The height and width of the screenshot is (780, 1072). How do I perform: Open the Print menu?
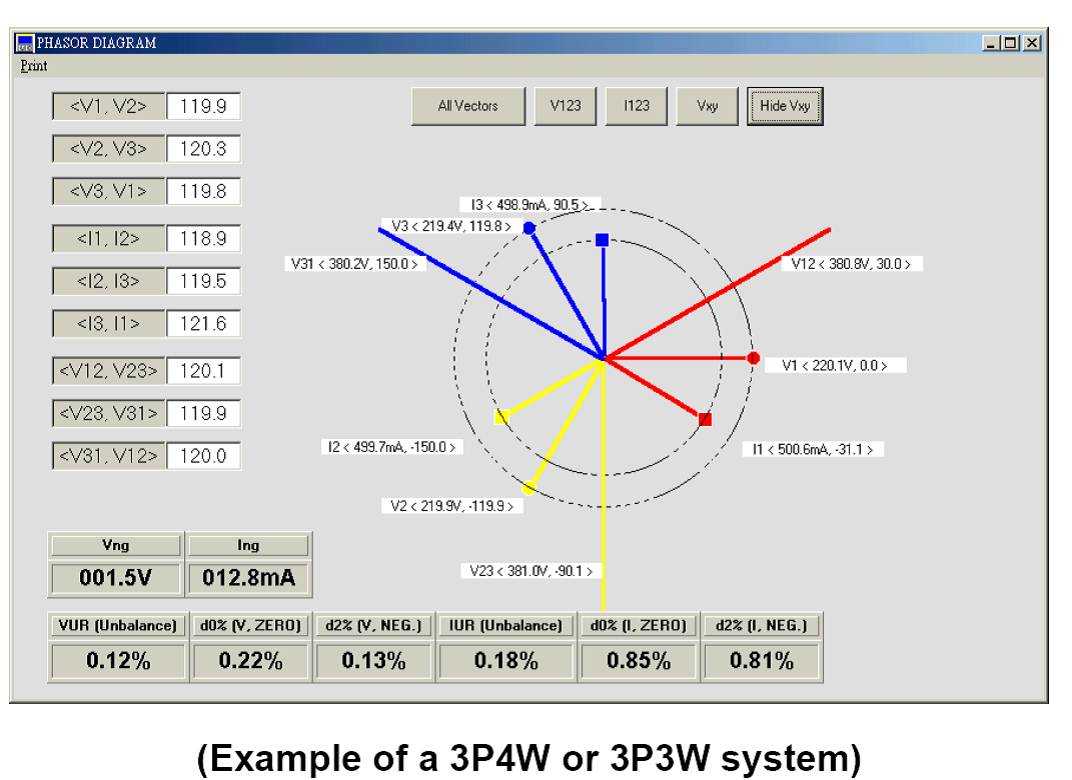[34, 66]
